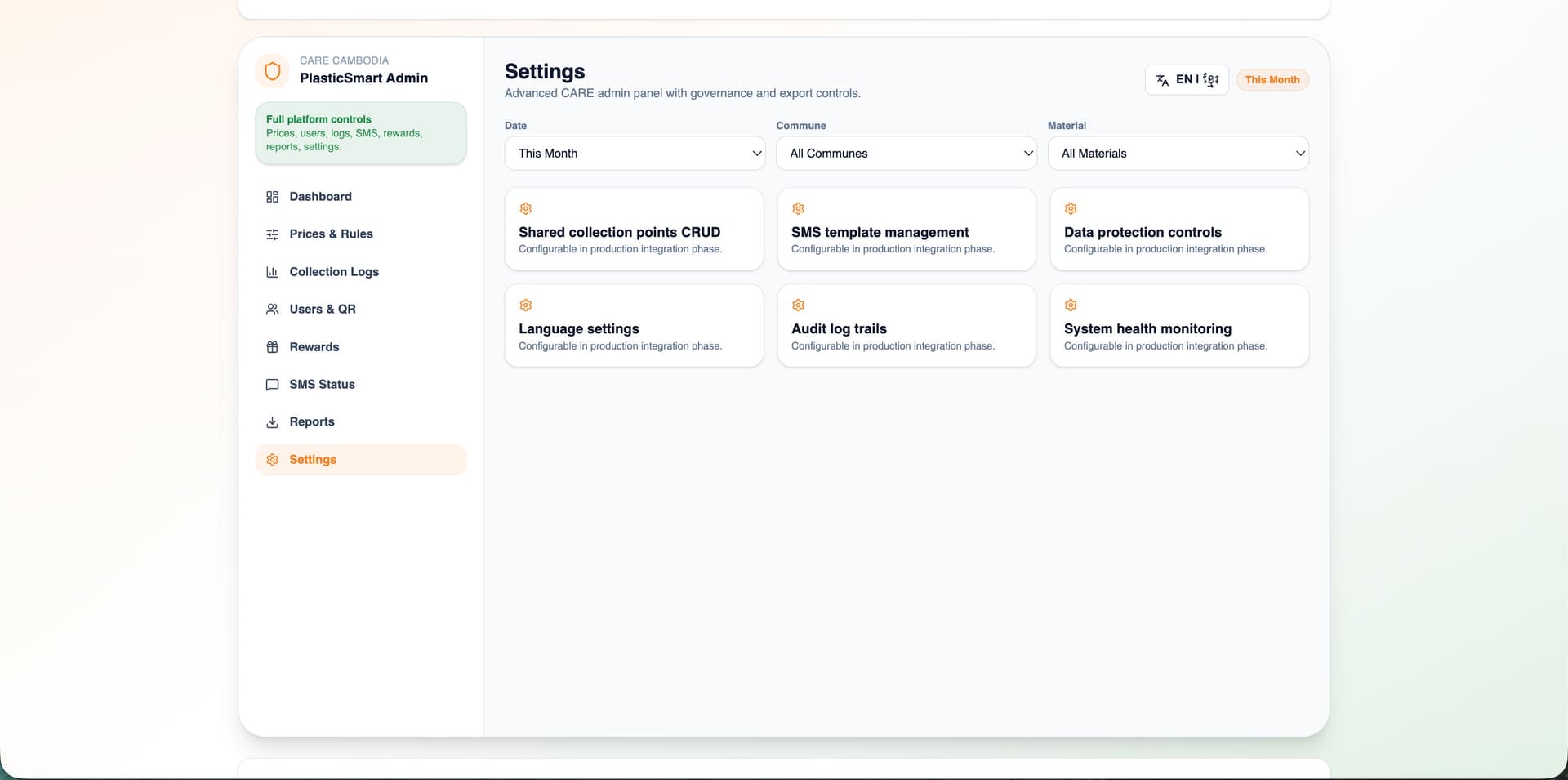View the SMS Status page
Screen dimensions: 1568x780
pos(361,385)
